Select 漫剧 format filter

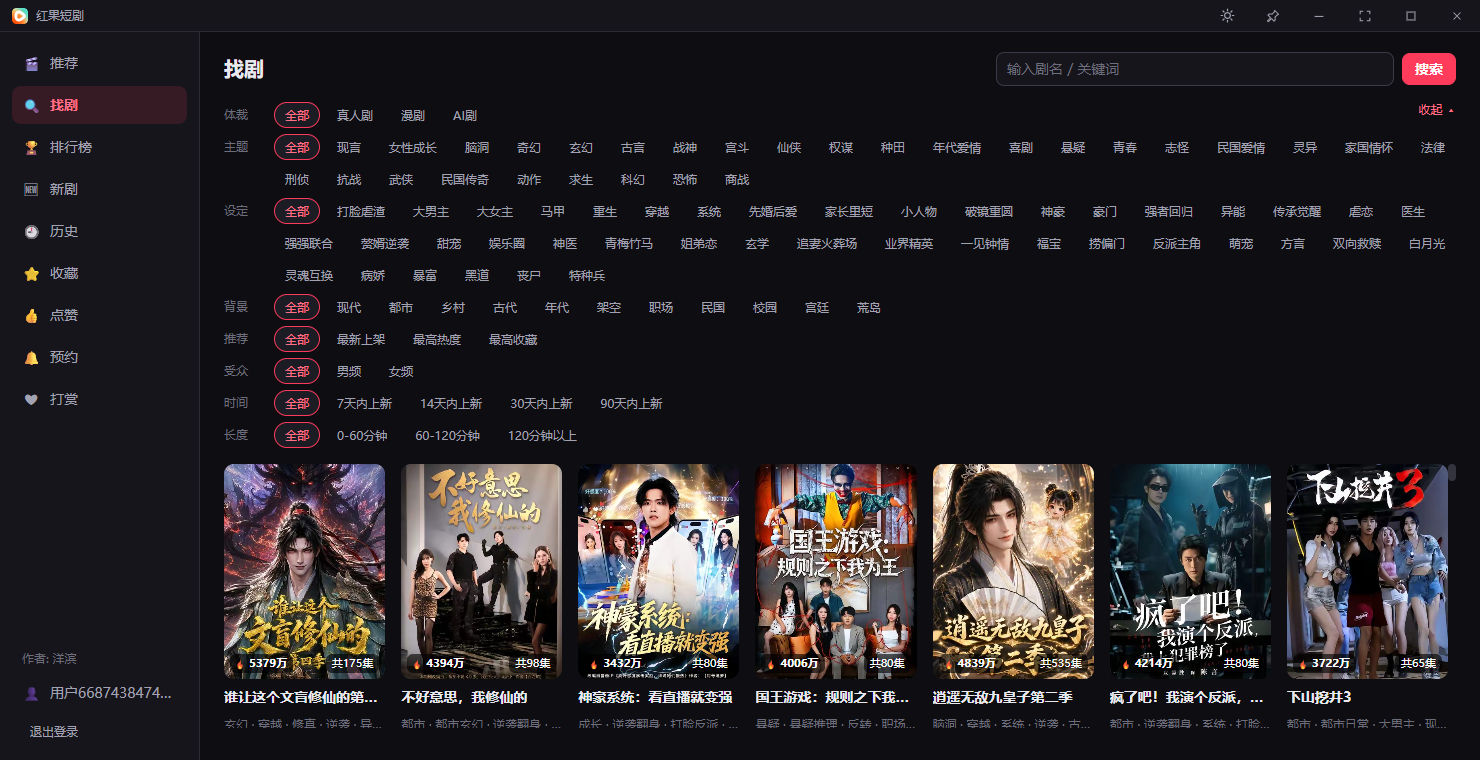coord(413,116)
